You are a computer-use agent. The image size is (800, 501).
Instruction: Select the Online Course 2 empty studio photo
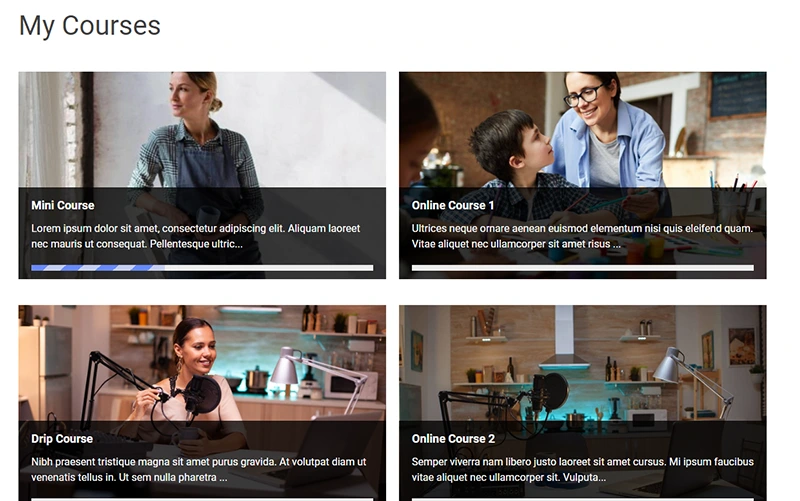tap(583, 363)
